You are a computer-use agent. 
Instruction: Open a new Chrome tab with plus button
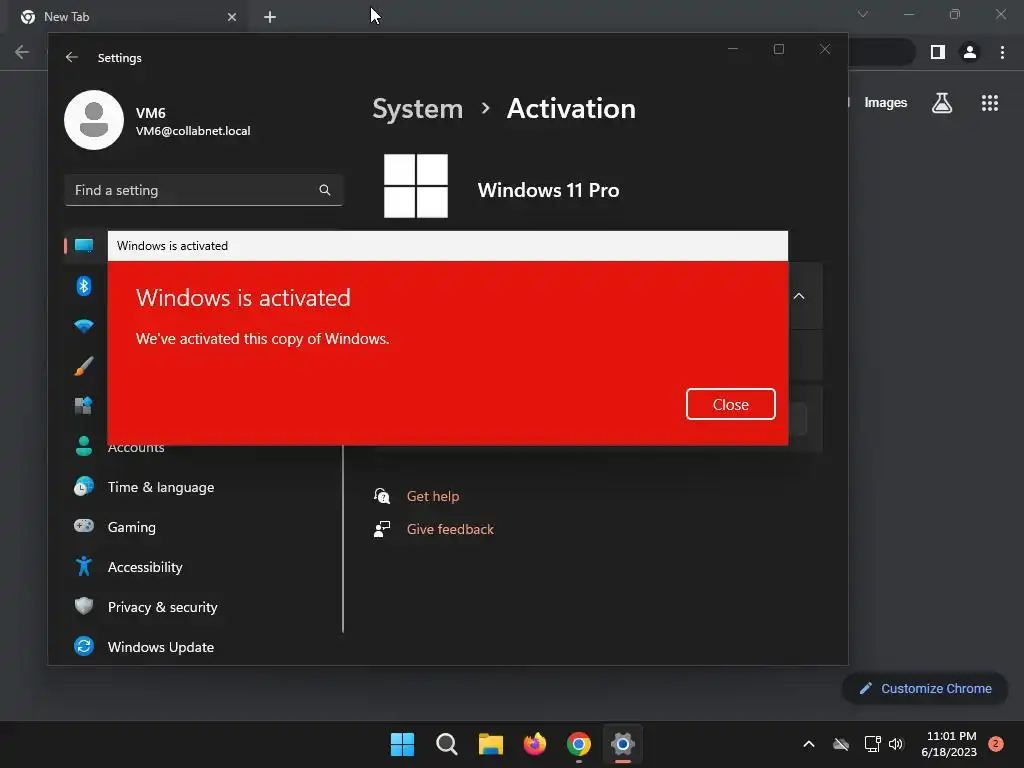click(270, 17)
